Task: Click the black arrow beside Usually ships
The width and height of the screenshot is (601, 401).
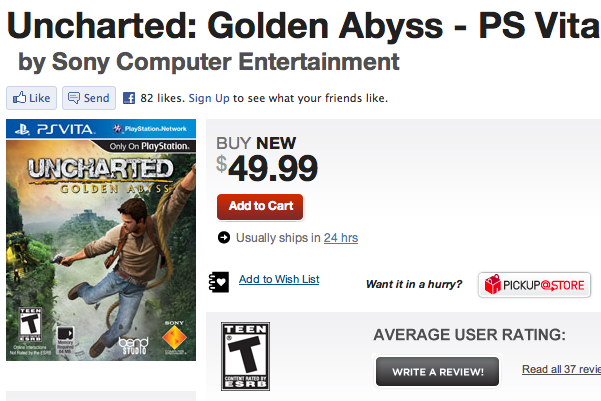Action: point(223,237)
